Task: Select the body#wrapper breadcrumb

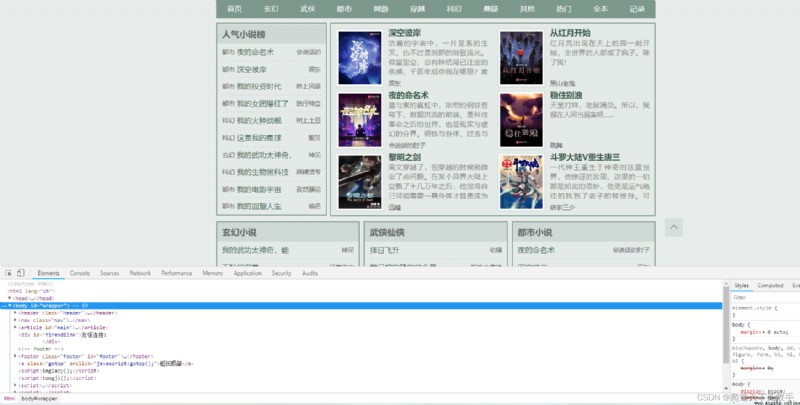Action: pyautogui.click(x=39, y=398)
